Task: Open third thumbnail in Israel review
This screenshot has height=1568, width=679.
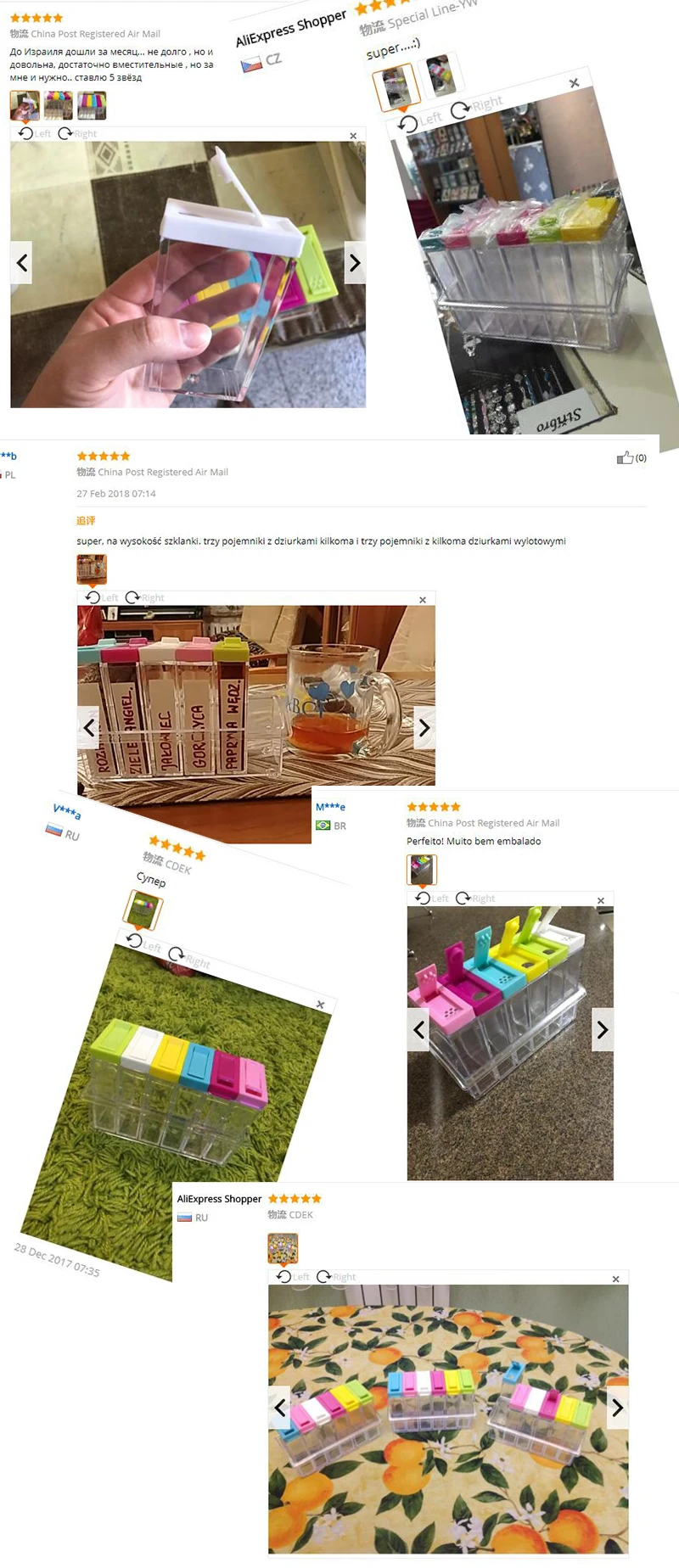Action: pyautogui.click(x=92, y=105)
